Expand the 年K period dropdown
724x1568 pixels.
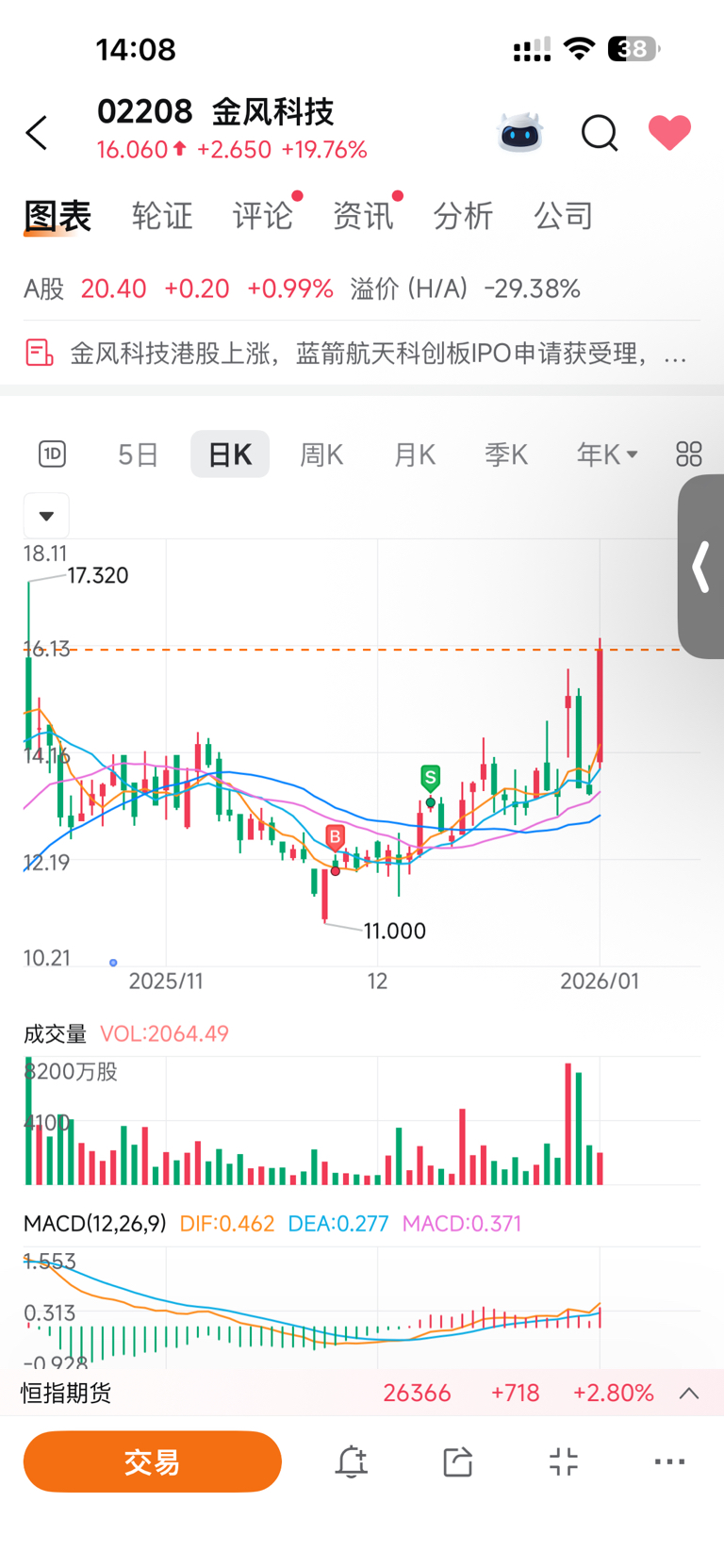pos(607,454)
